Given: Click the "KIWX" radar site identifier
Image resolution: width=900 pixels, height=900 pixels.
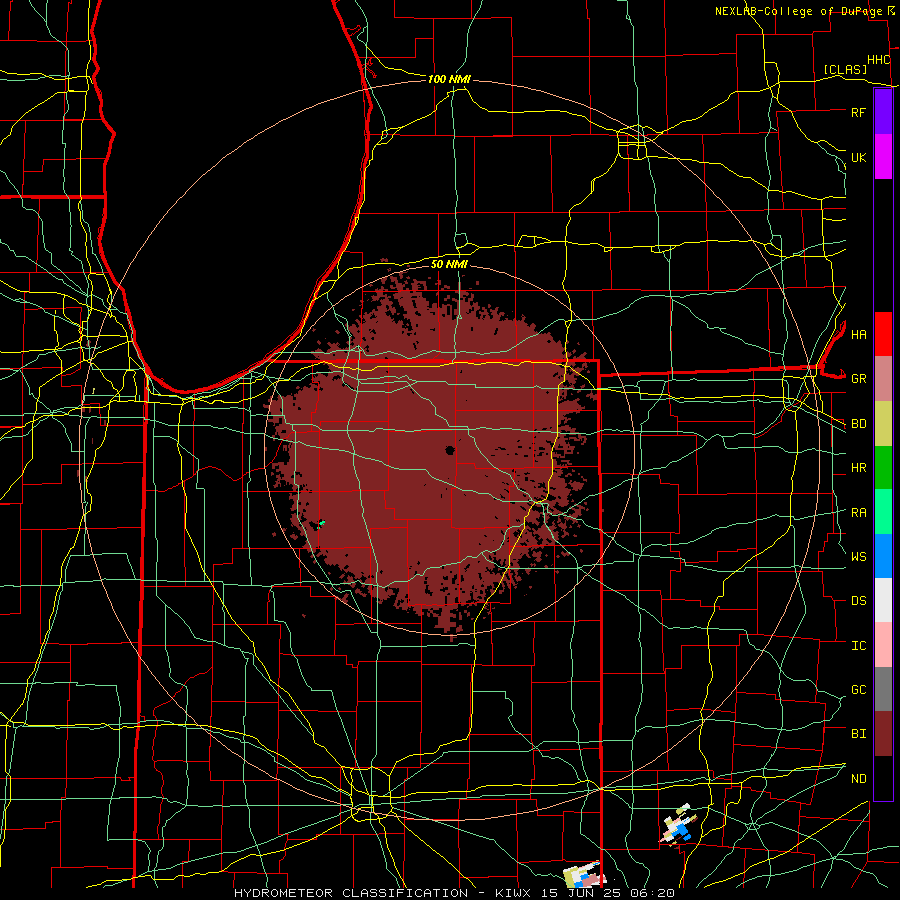Looking at the screenshot, I should (x=514, y=893).
